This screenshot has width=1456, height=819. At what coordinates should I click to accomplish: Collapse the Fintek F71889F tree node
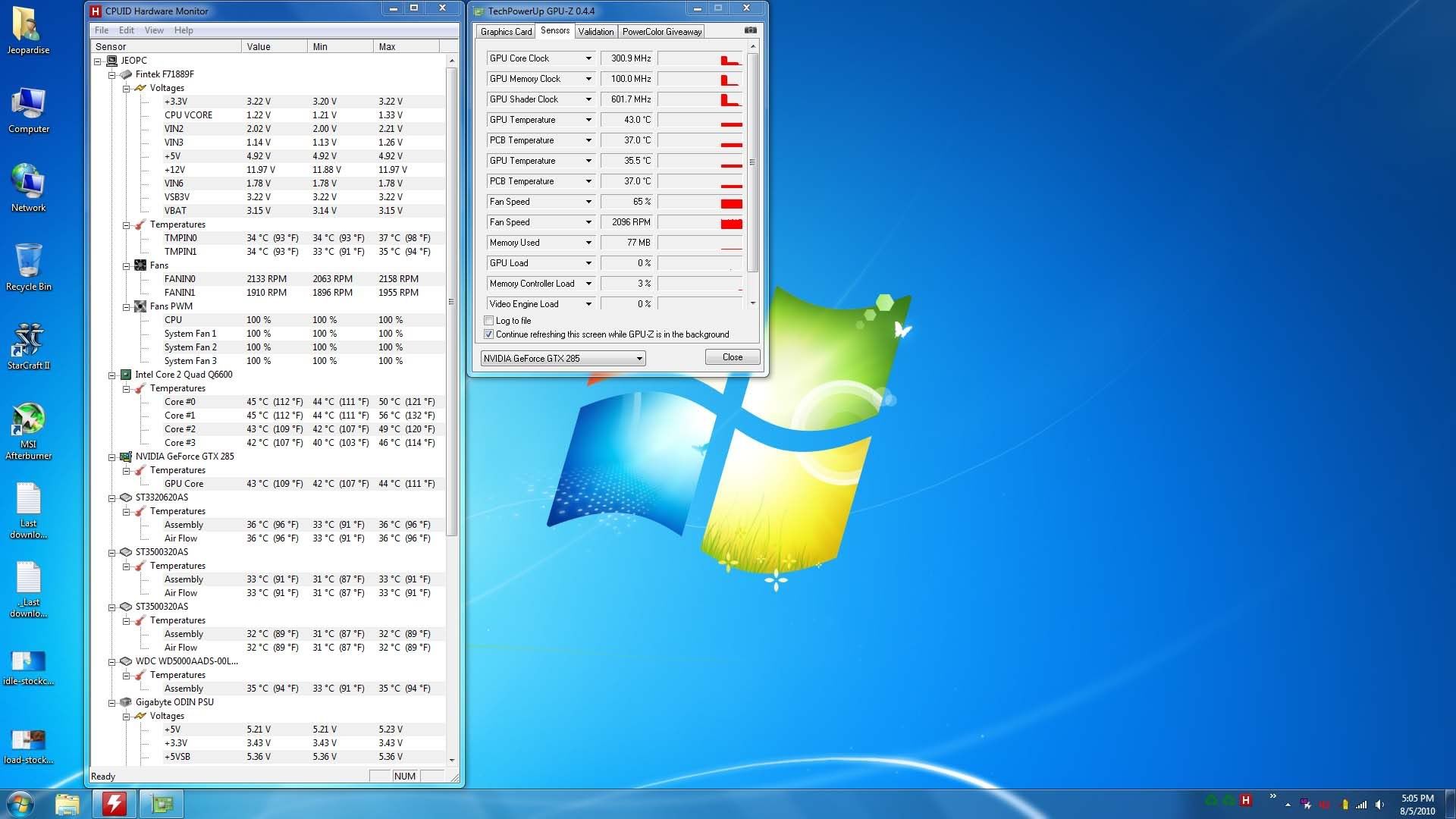click(111, 75)
